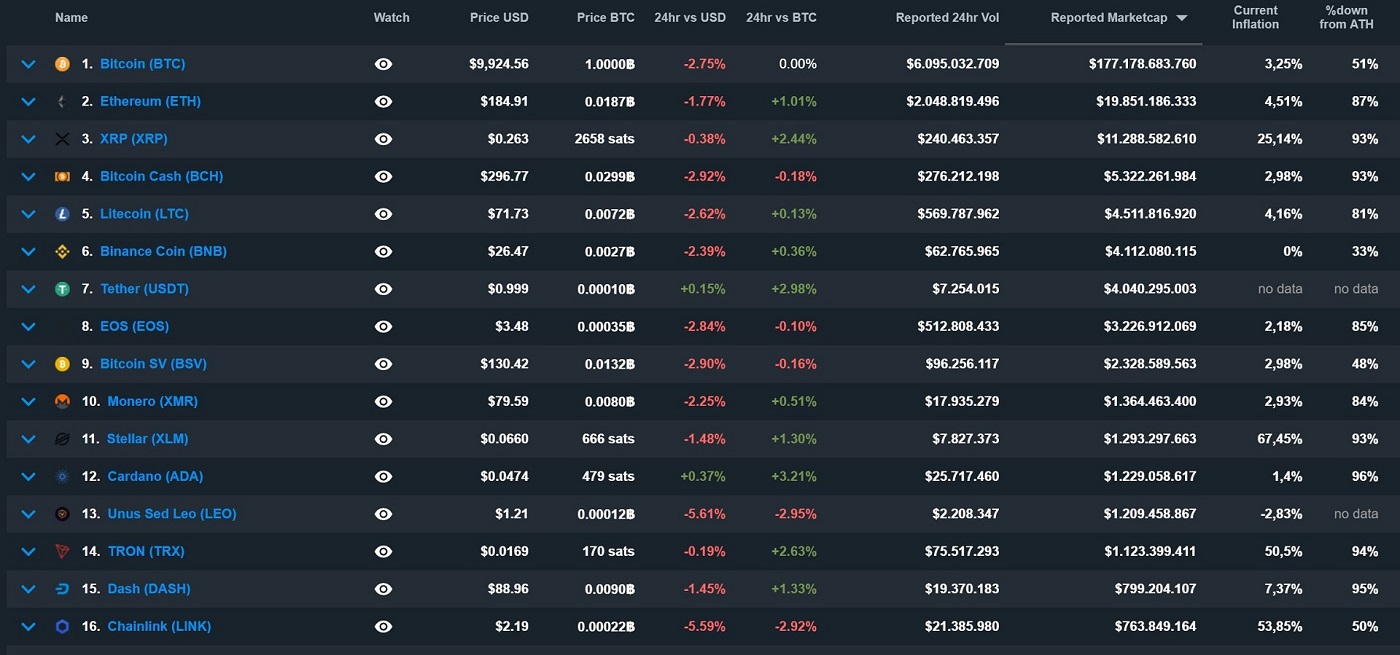Sort by 24hr vs BTC column
Viewport: 1400px width, 655px height.
click(781, 18)
